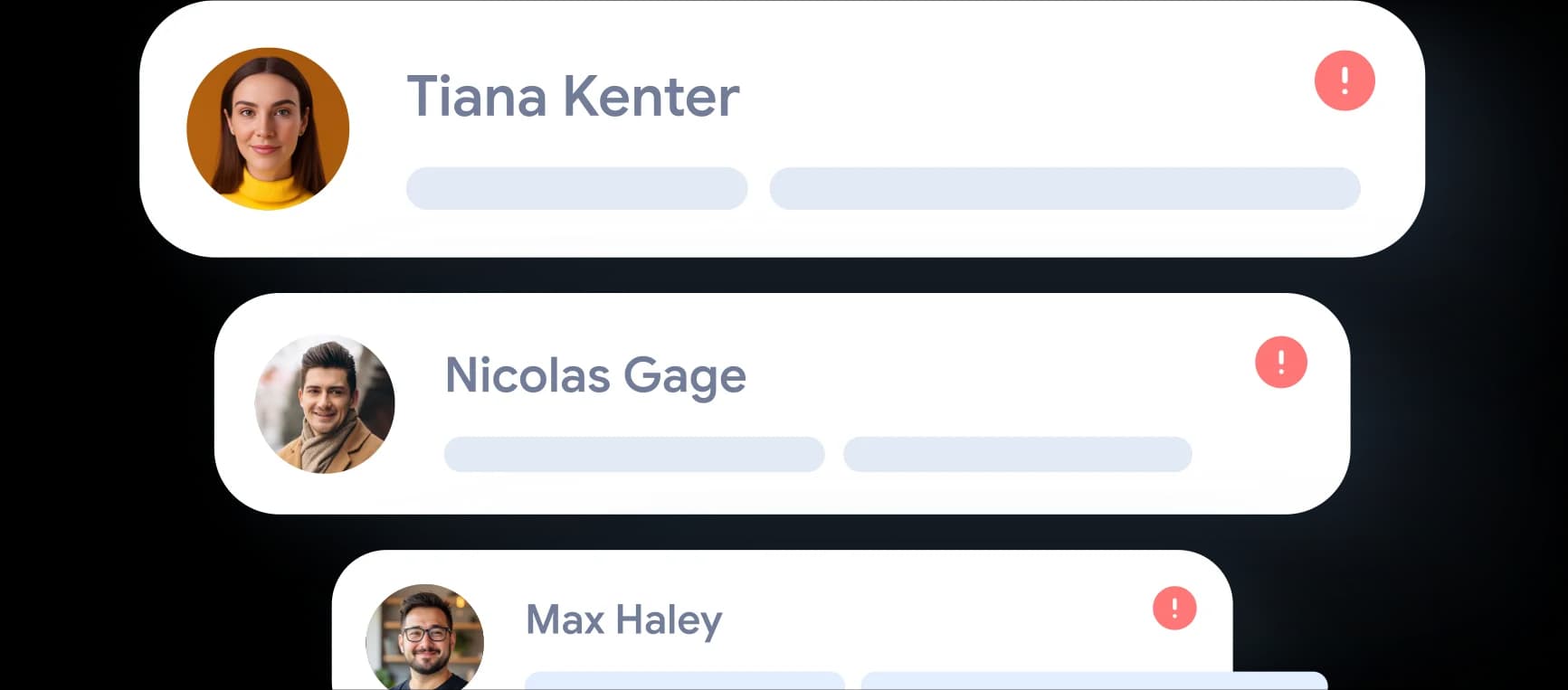The height and width of the screenshot is (690, 1568).
Task: Click the red alert icon on Tiana Kenter's card
Action: 1345,80
